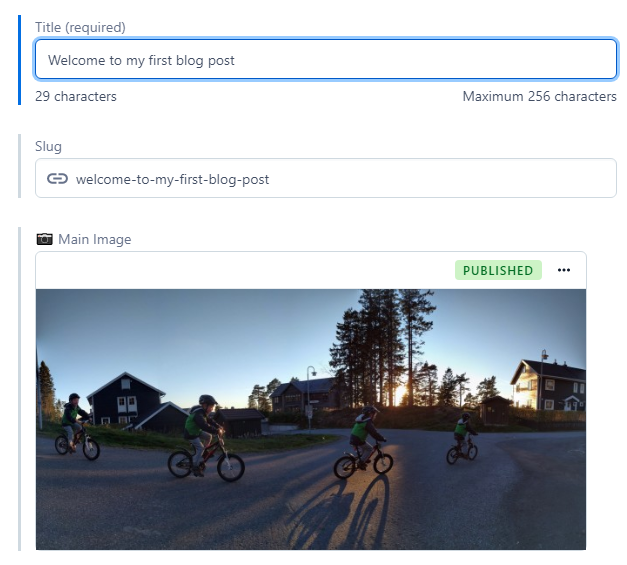Click the "29 characters" counter text
This screenshot has height=565, width=627.
click(x=76, y=96)
